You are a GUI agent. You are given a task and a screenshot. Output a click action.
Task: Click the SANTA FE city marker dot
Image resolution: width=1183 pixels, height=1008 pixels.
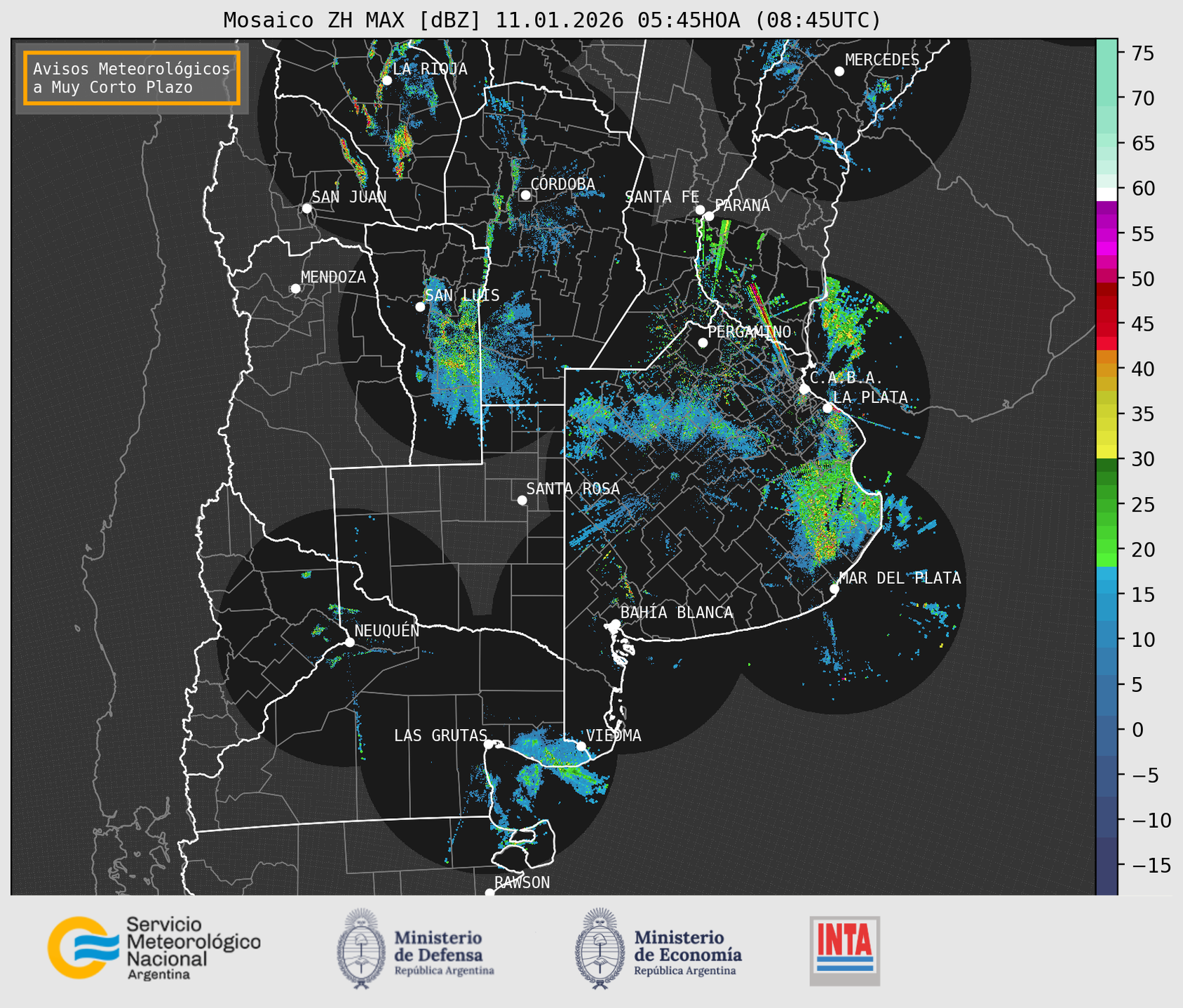tap(700, 210)
